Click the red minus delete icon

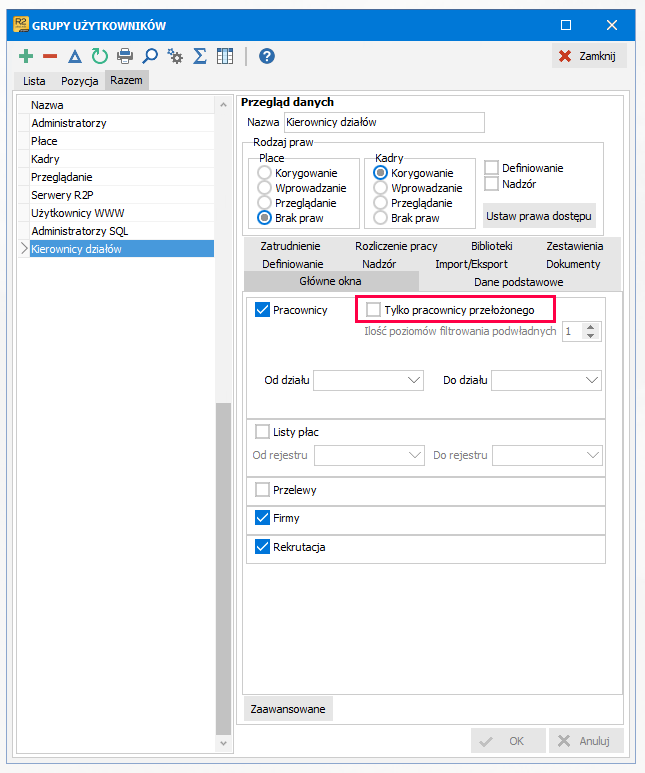pyautogui.click(x=50, y=56)
